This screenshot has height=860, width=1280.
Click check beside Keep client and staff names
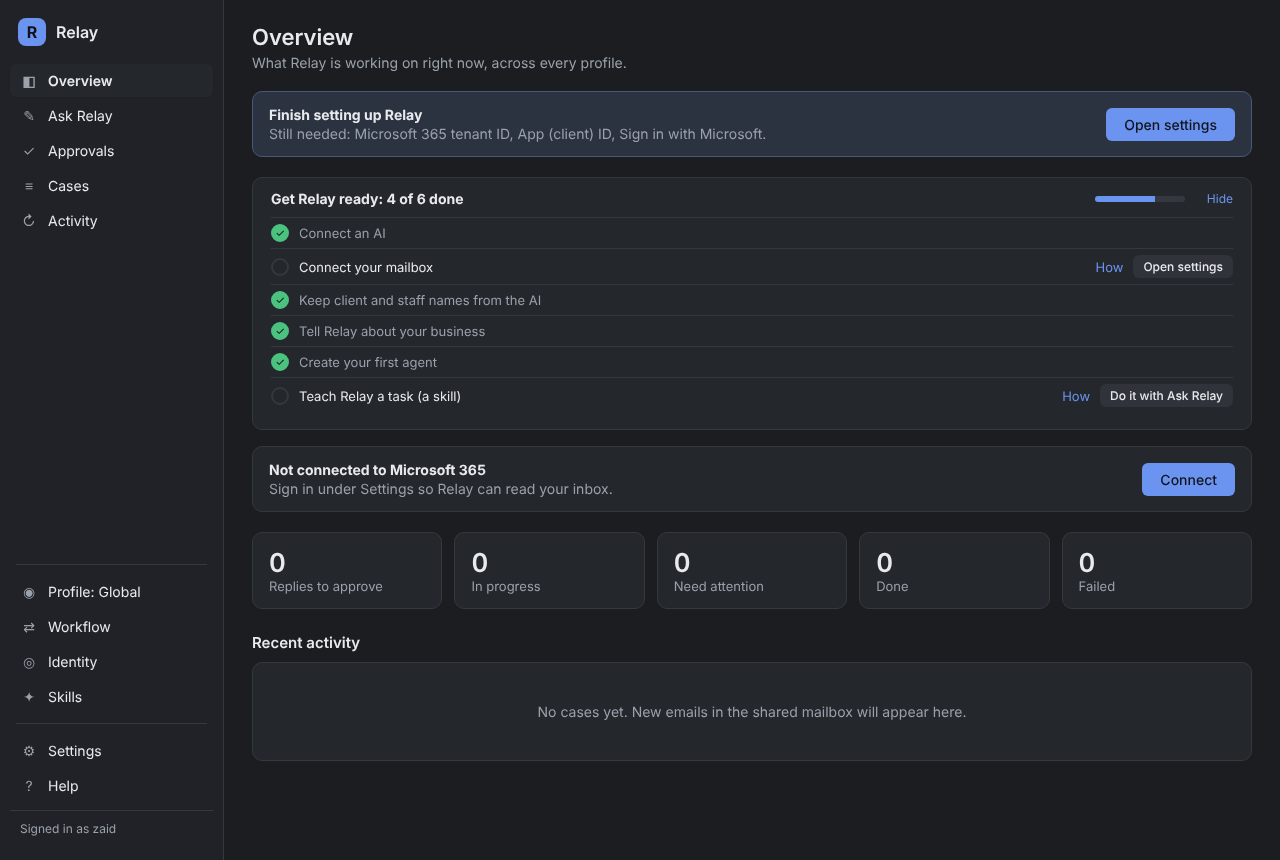[280, 300]
